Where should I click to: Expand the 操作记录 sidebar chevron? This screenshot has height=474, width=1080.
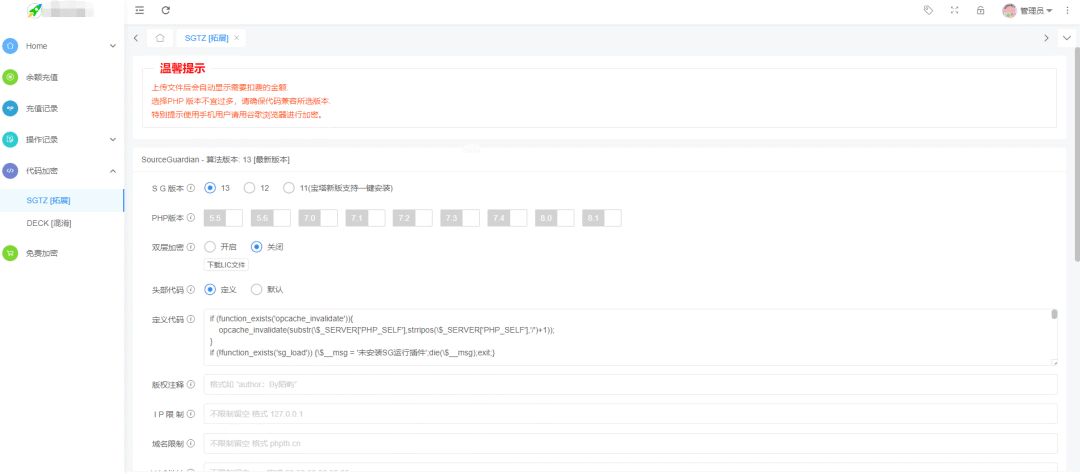pos(113,139)
